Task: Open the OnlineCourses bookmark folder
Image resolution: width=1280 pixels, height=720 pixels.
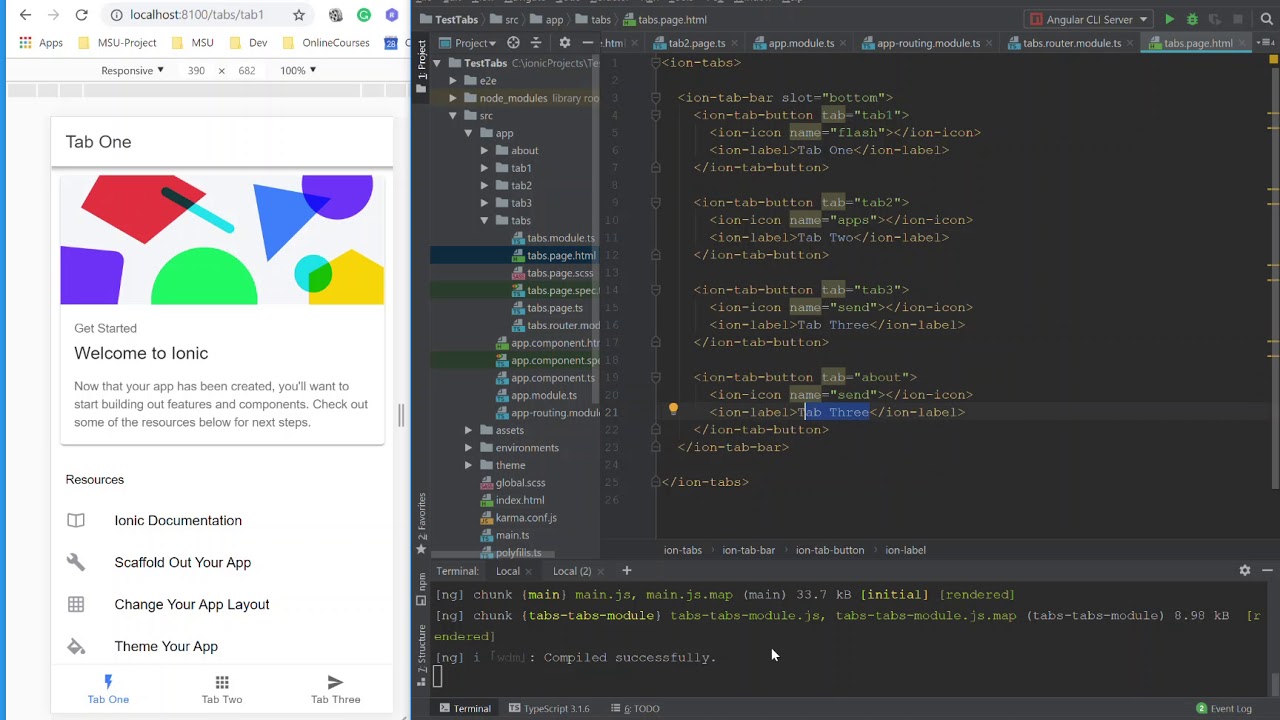Action: pos(326,43)
